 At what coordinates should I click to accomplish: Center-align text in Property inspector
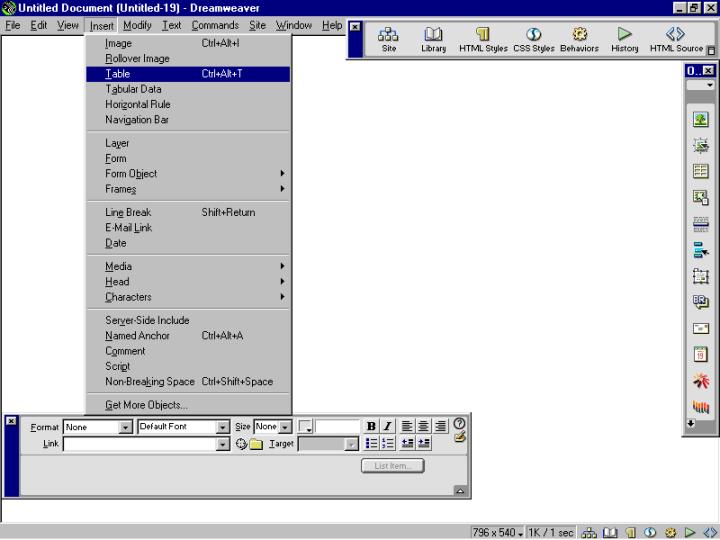(x=423, y=427)
